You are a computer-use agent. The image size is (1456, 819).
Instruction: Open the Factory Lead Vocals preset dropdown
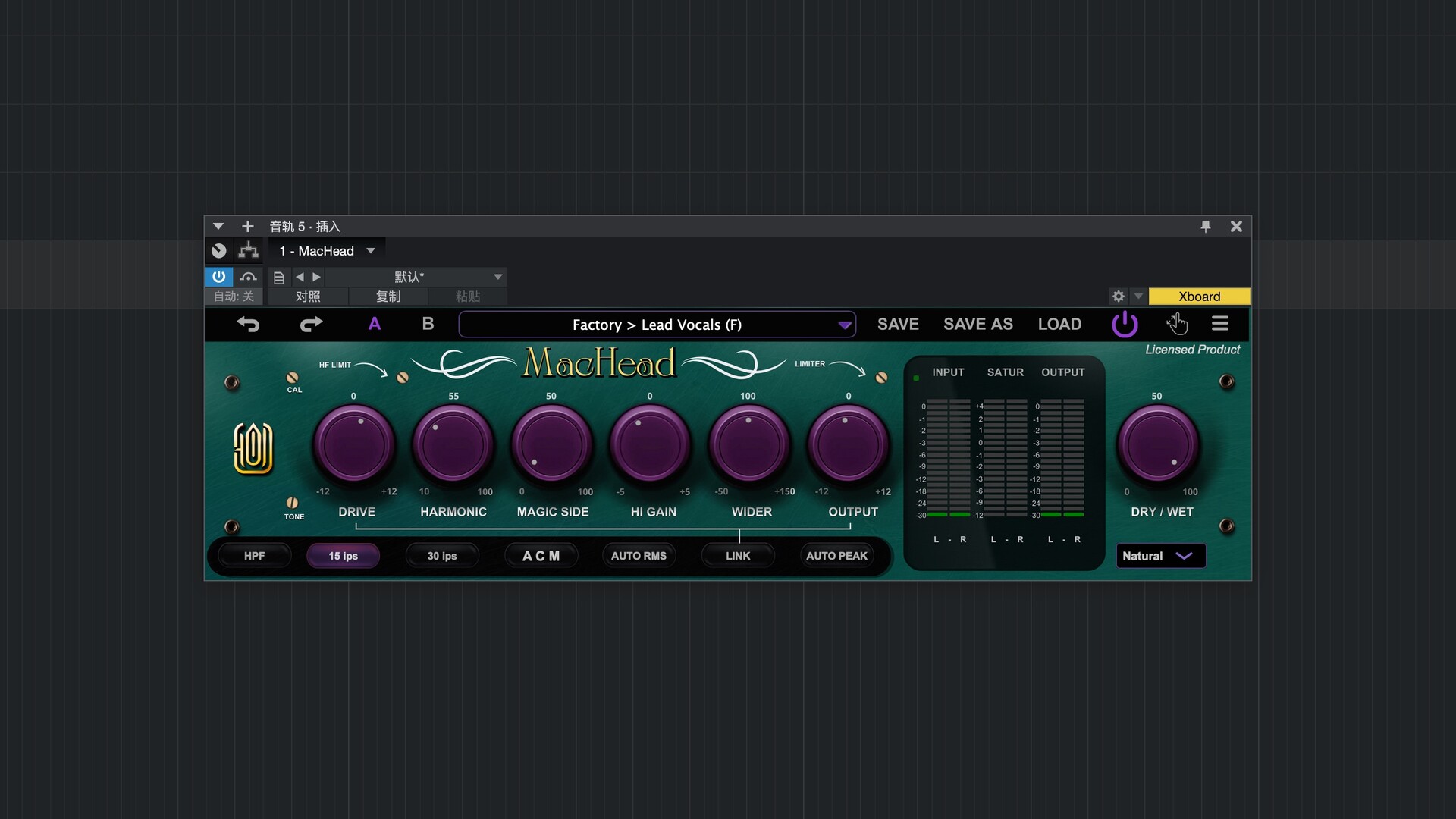(x=657, y=325)
